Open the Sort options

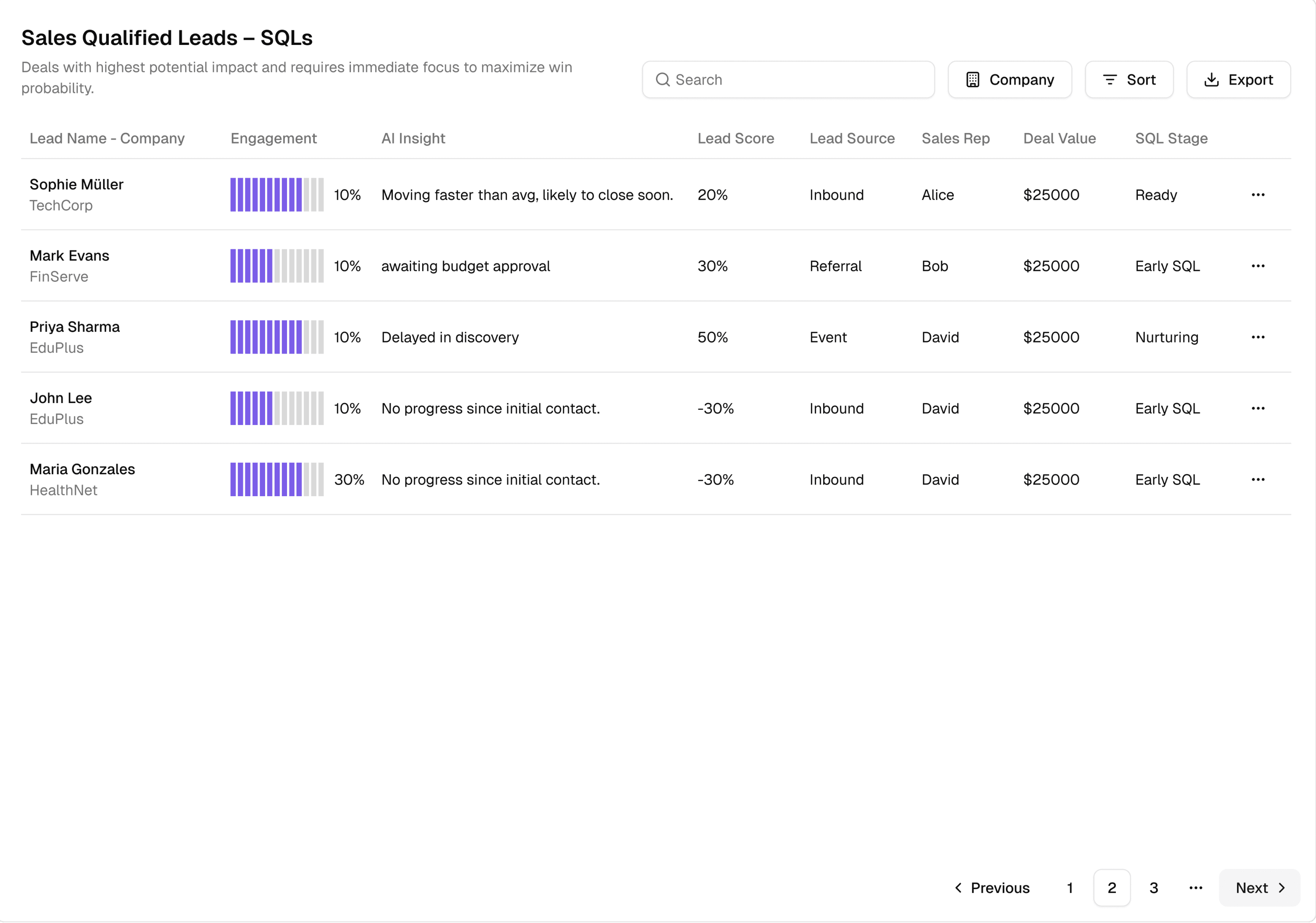[x=1129, y=80]
